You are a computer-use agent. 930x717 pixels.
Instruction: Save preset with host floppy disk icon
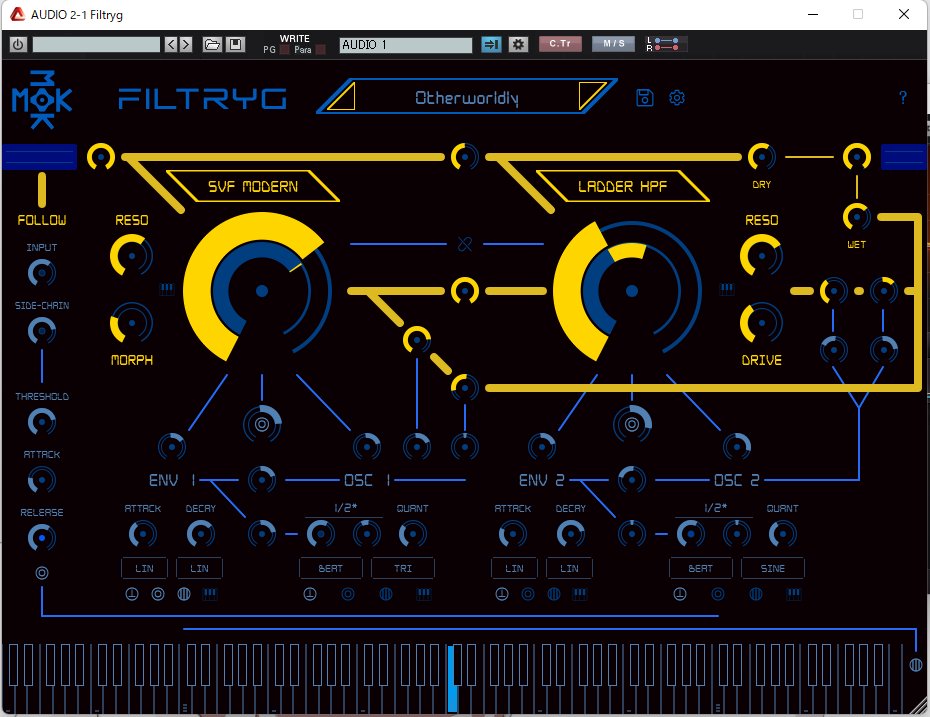pos(235,44)
